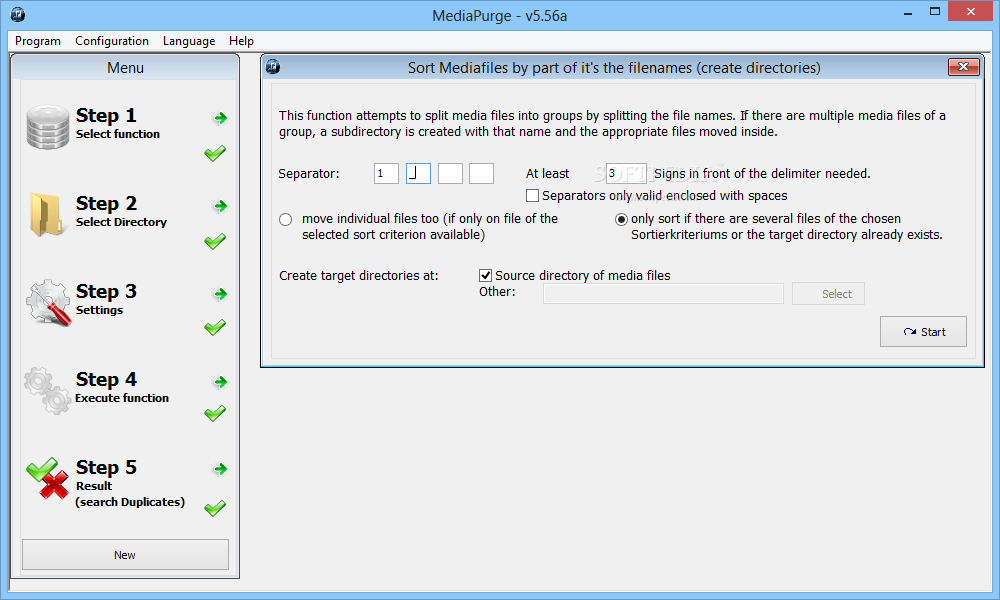Go to Step 3 Settings

106,299
